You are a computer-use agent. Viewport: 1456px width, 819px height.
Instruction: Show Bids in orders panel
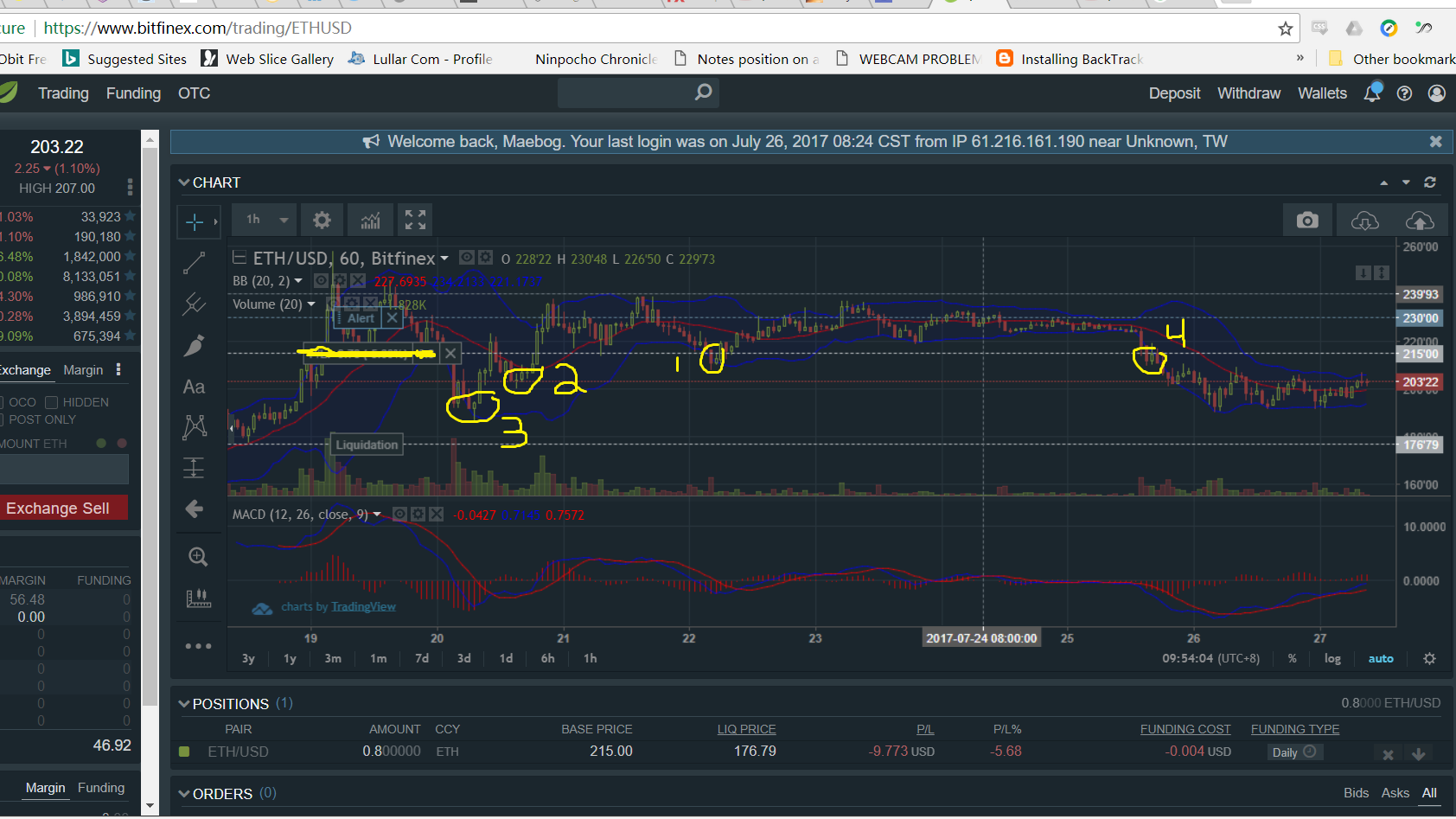point(1356,793)
